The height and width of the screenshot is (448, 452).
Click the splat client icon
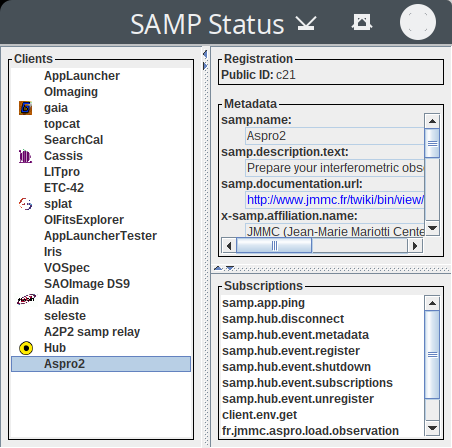(25, 204)
